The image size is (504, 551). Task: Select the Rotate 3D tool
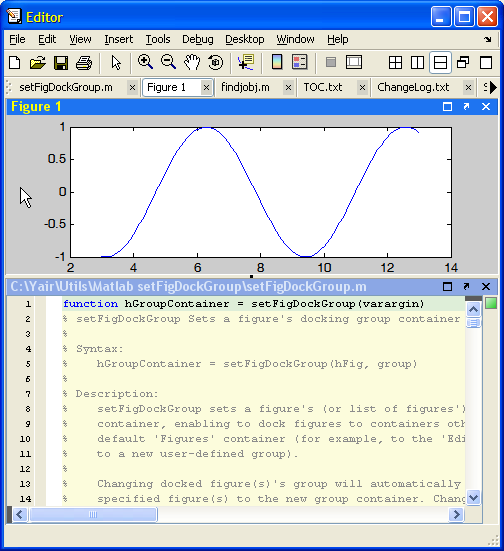(x=215, y=63)
